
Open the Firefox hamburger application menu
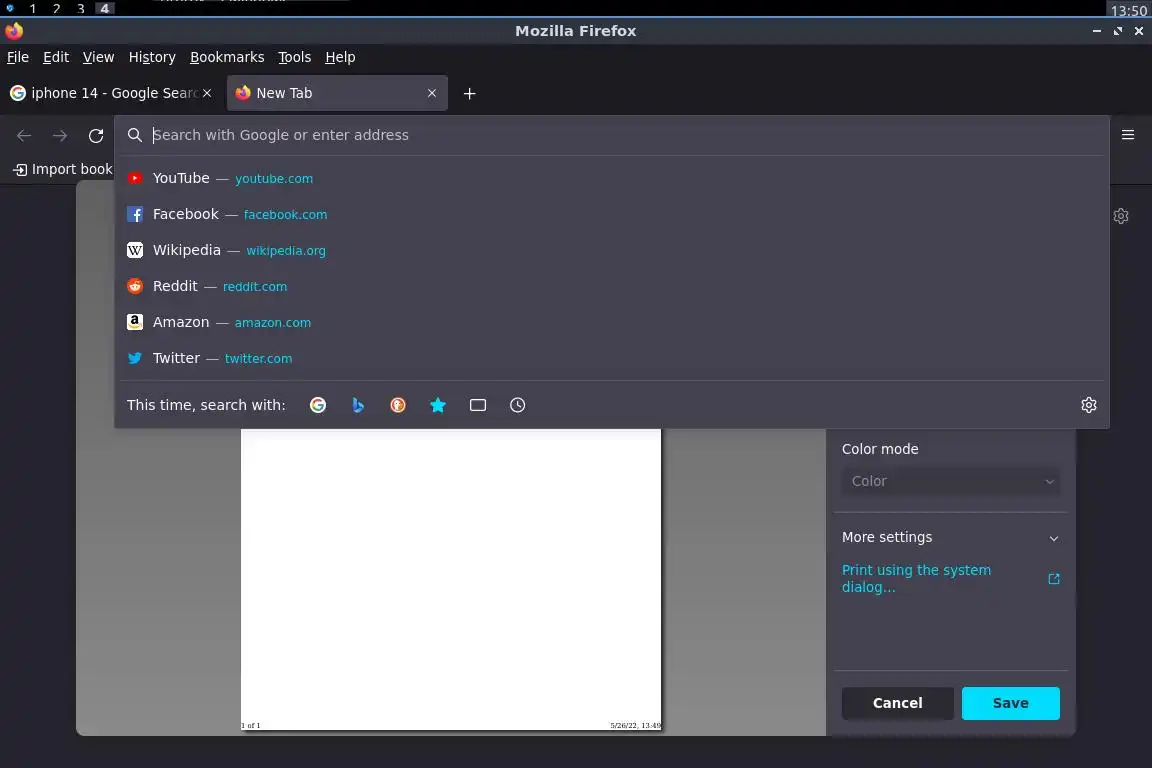click(1128, 134)
